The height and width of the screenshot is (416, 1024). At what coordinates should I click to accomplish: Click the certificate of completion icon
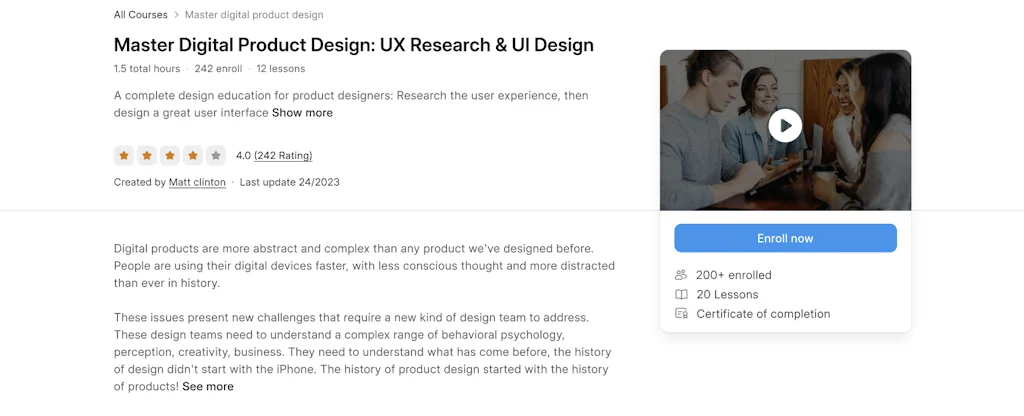pos(681,314)
